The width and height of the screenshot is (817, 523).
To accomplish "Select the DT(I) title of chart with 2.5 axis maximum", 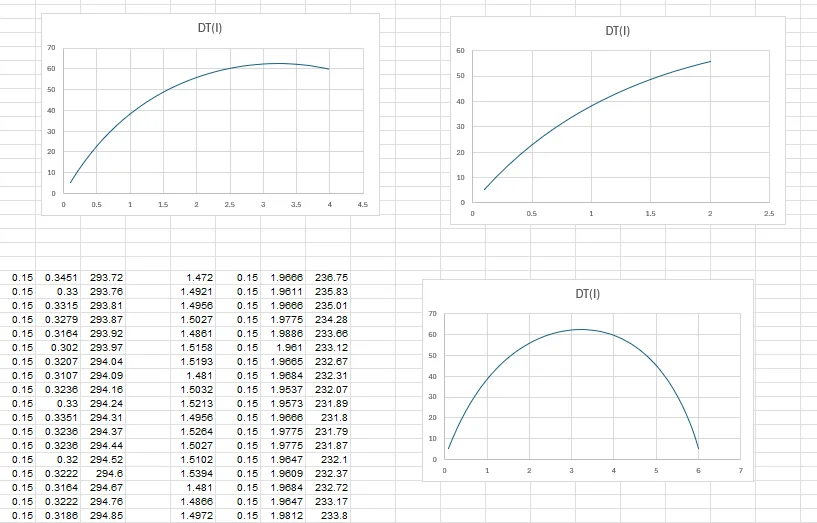I will (617, 31).
